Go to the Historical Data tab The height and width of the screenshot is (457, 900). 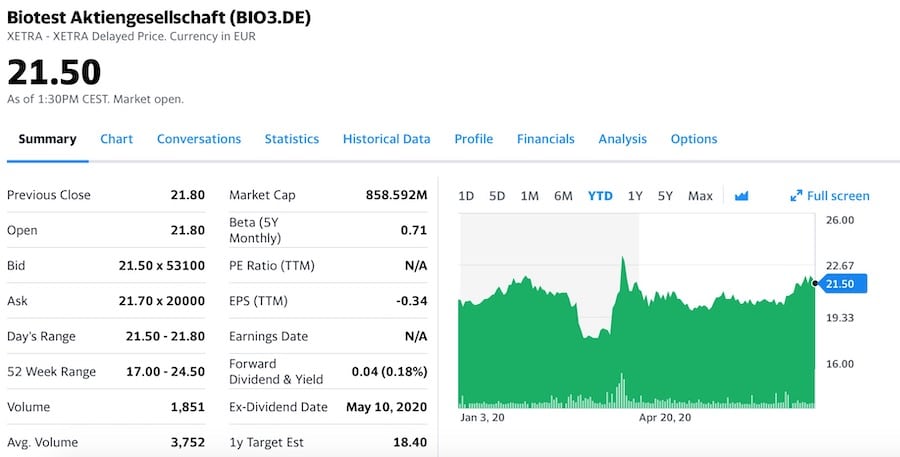click(386, 139)
